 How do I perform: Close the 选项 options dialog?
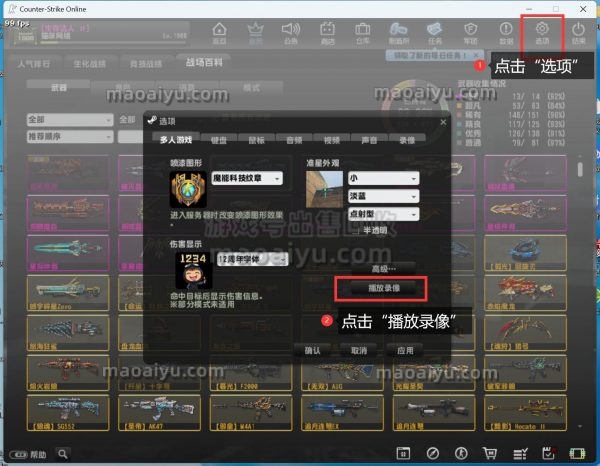coord(443,122)
